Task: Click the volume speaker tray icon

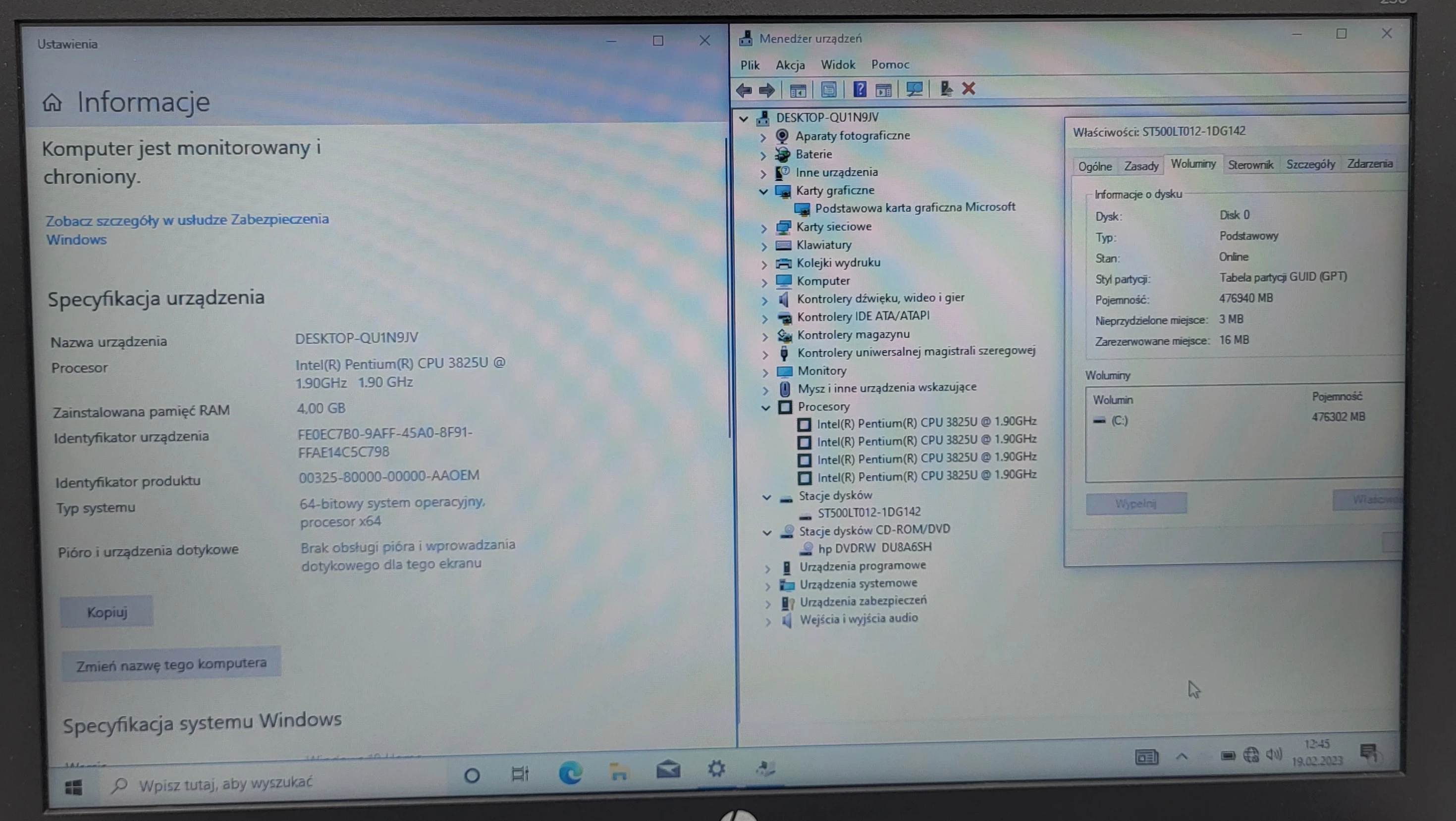Action: point(1274,754)
